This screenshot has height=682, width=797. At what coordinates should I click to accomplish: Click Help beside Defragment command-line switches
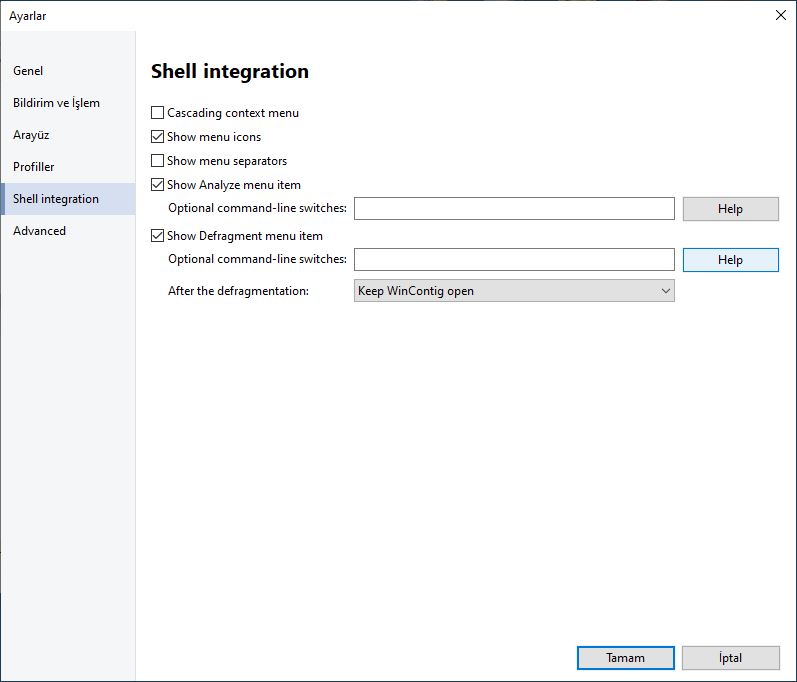click(730, 260)
